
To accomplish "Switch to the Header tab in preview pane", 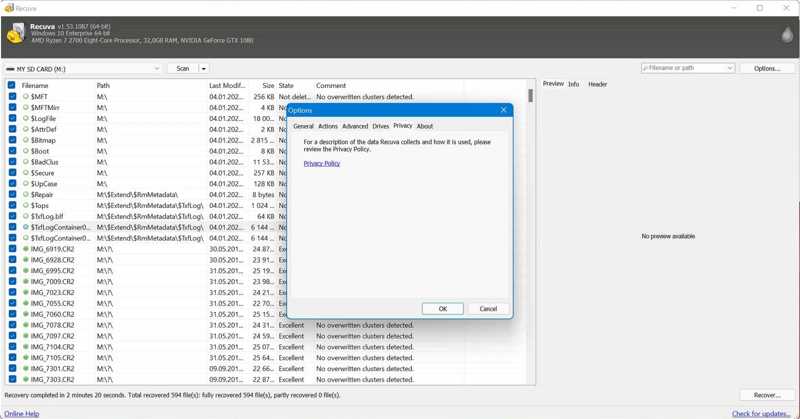I will pos(597,84).
